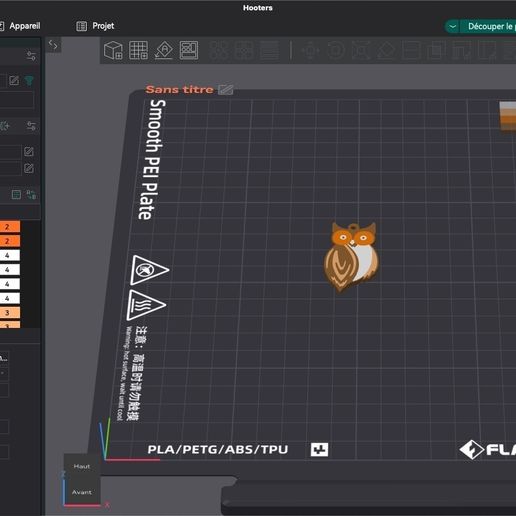Select the owl model on the plate
The height and width of the screenshot is (516, 516).
pyautogui.click(x=351, y=257)
